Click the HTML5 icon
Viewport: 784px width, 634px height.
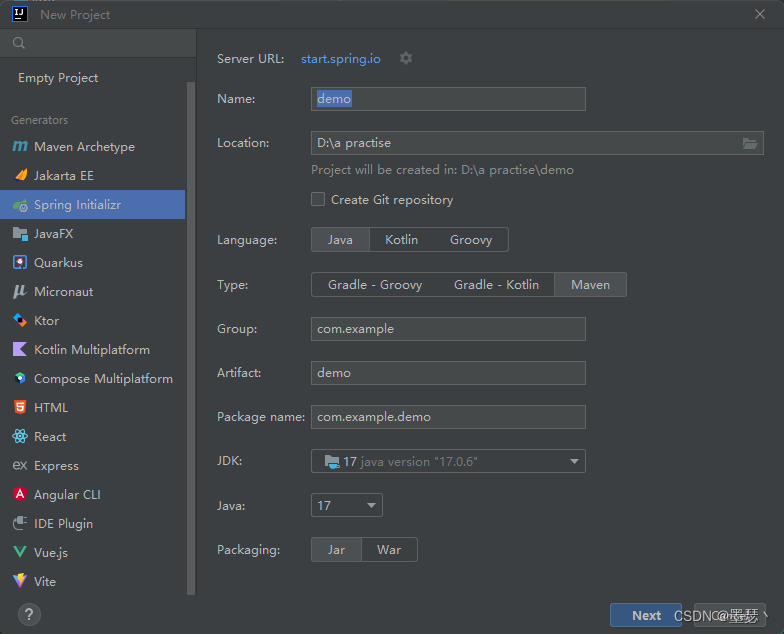pos(20,408)
